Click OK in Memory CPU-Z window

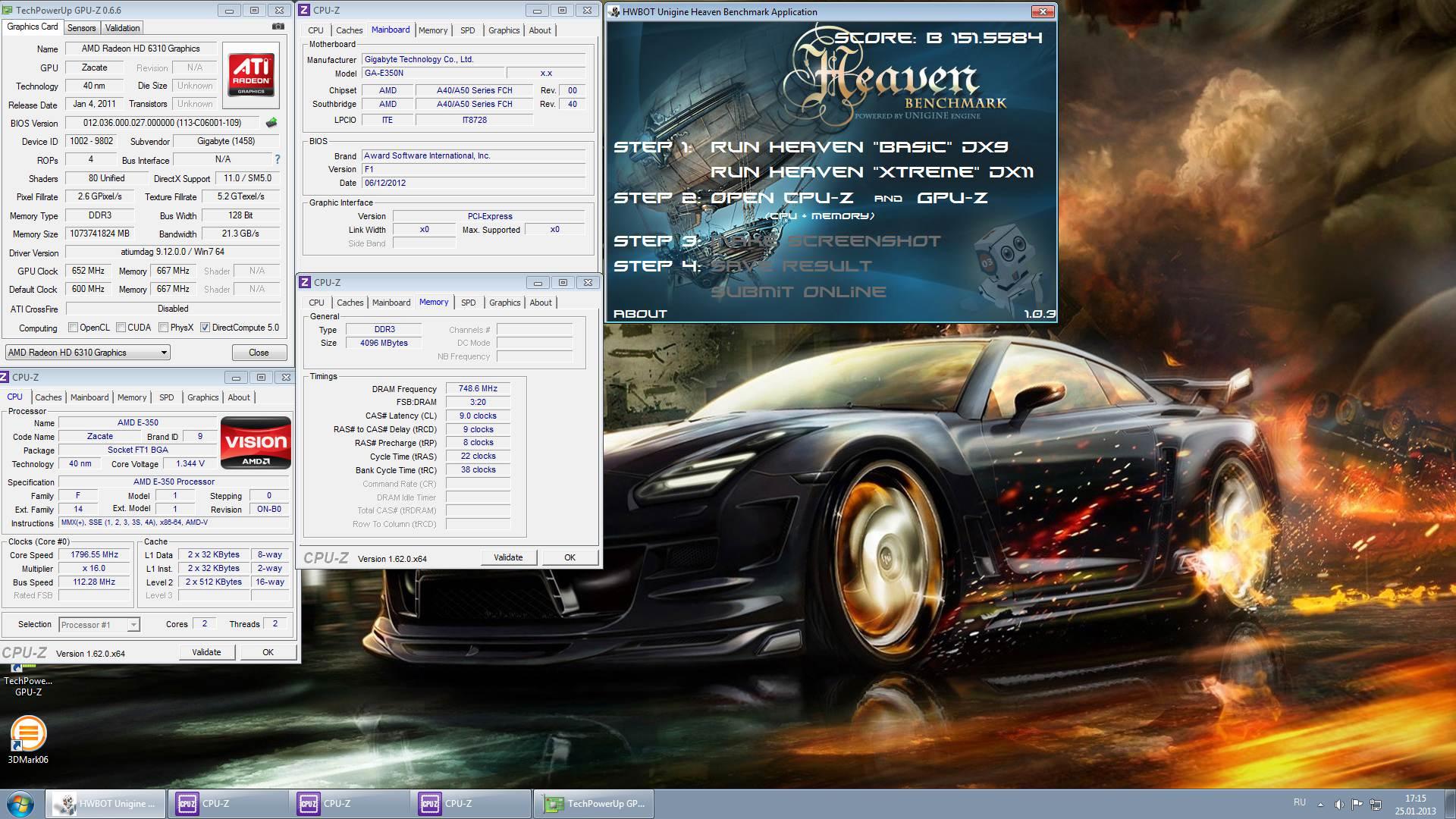pos(570,557)
